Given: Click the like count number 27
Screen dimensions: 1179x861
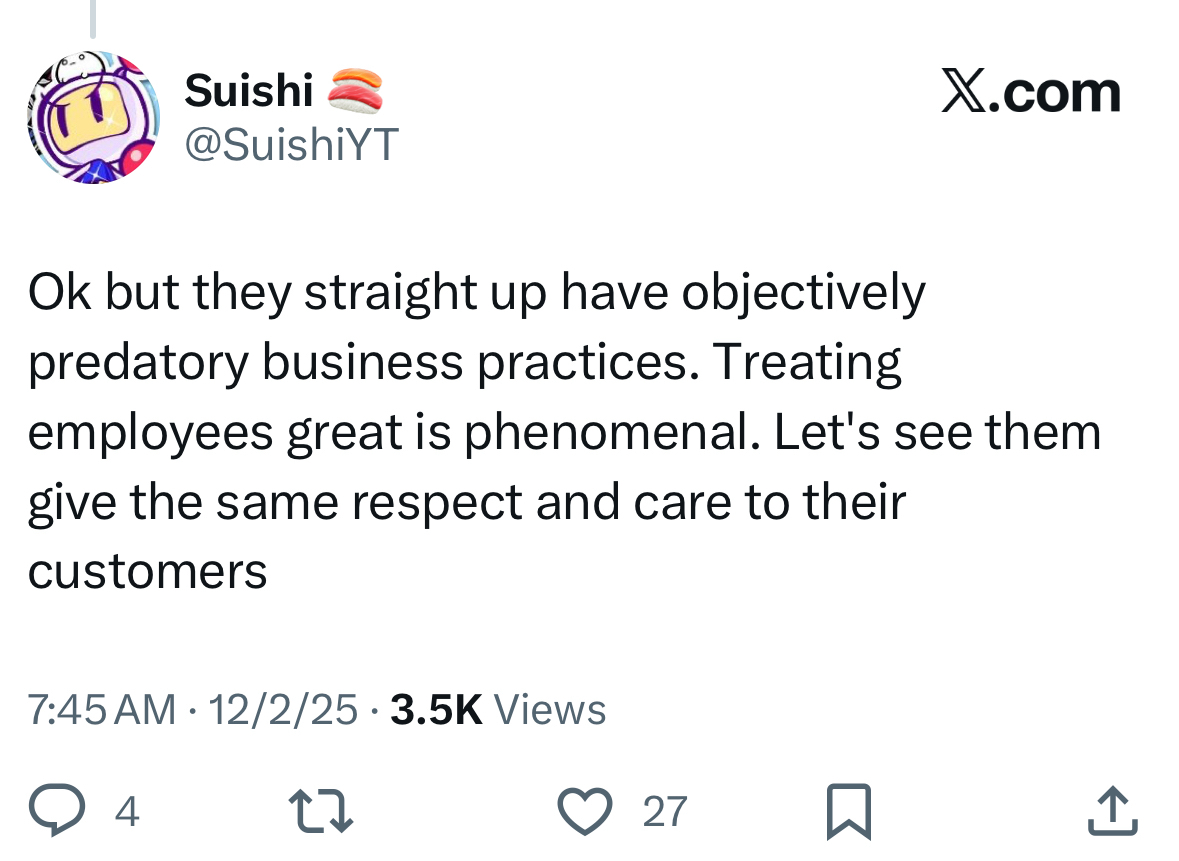Looking at the screenshot, I should (x=665, y=811).
